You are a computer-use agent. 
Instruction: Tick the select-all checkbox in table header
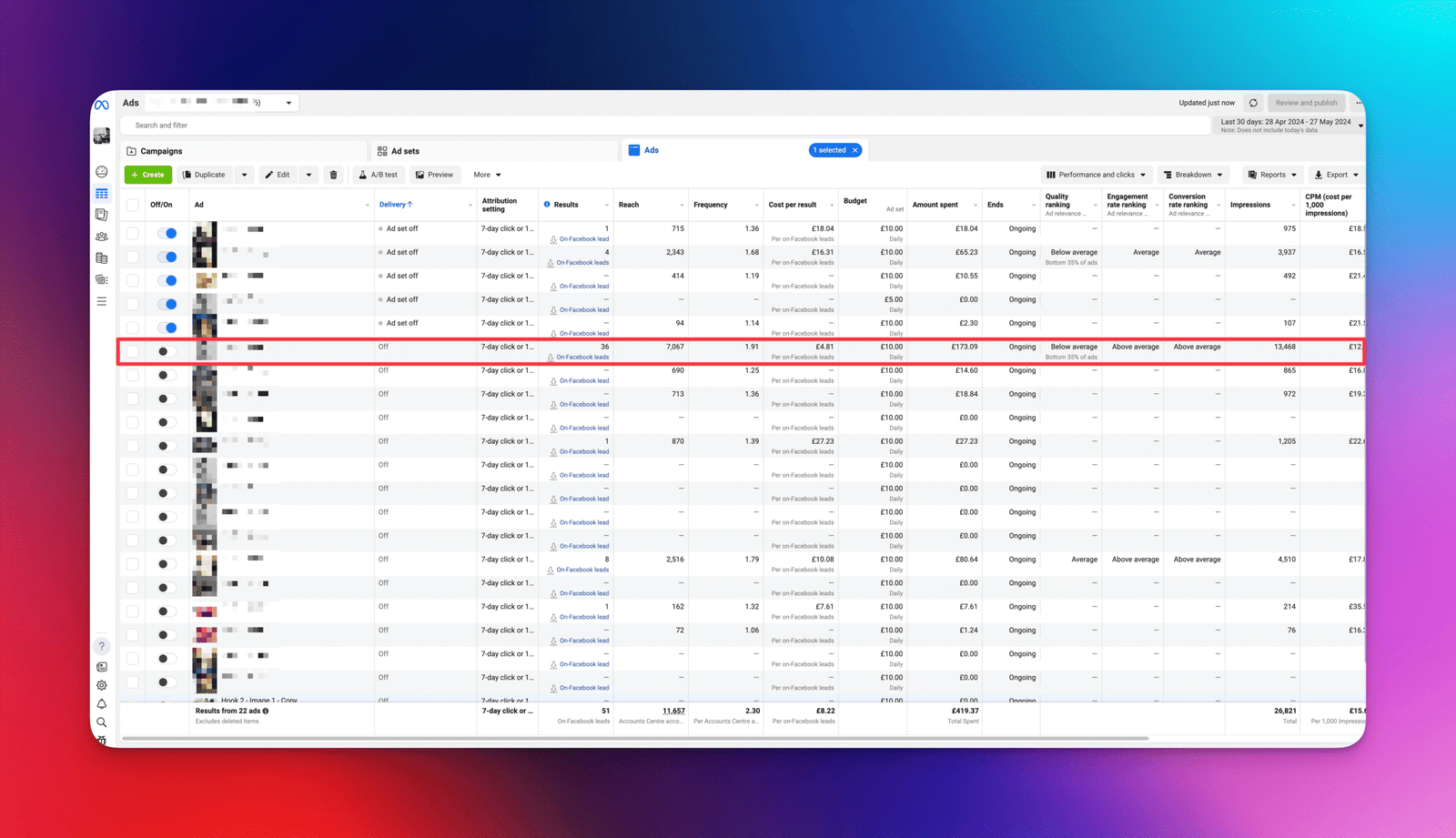click(133, 205)
